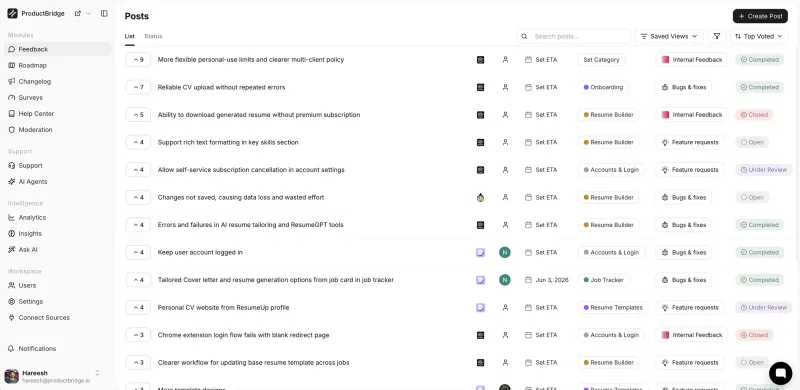Upvote the Keep user account logged in post
Image resolution: width=800 pixels, height=390 pixels.
click(x=138, y=253)
